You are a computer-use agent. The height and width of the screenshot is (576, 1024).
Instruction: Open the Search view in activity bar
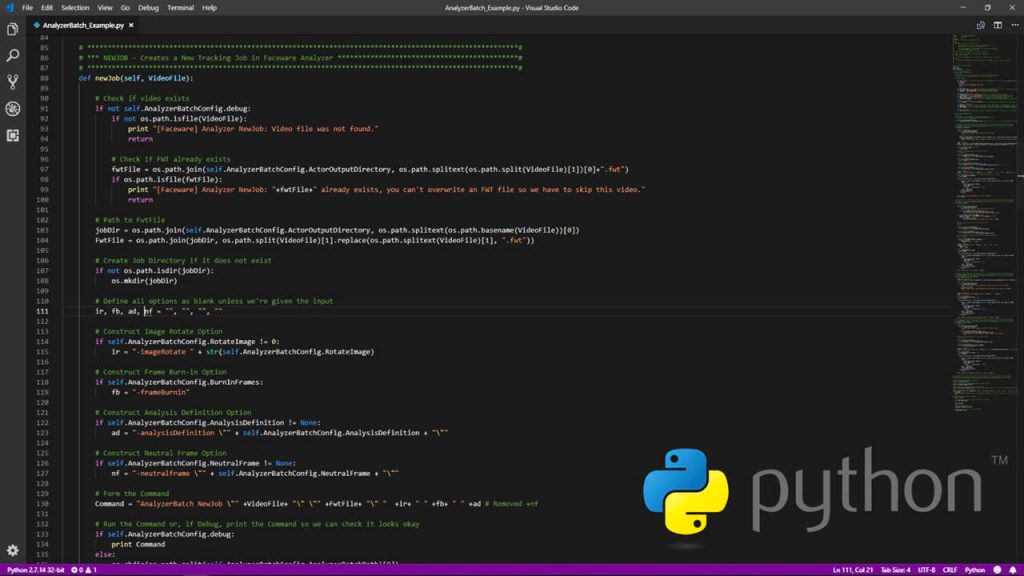point(12,56)
